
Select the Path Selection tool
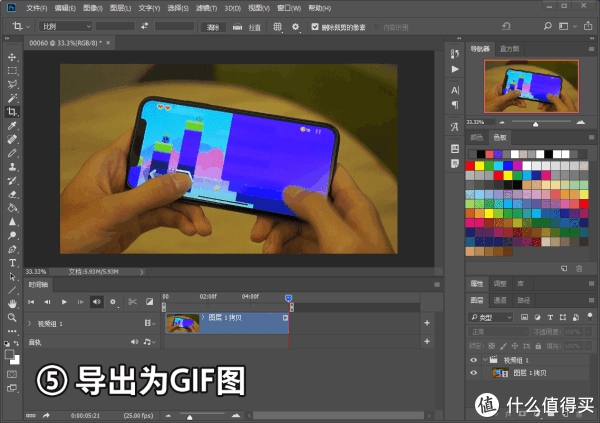click(x=12, y=276)
